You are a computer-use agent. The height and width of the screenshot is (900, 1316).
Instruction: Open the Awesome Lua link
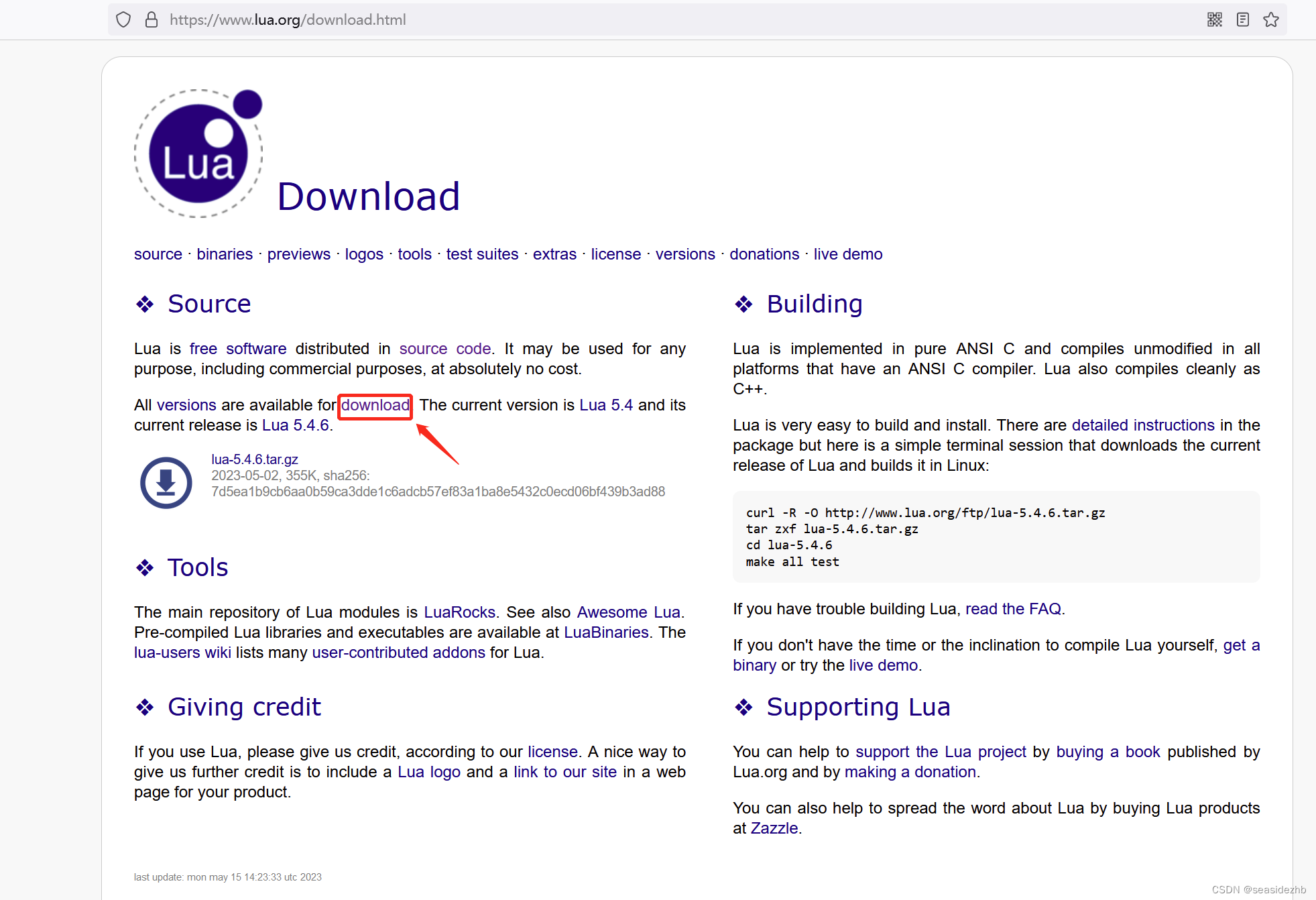coord(629,612)
